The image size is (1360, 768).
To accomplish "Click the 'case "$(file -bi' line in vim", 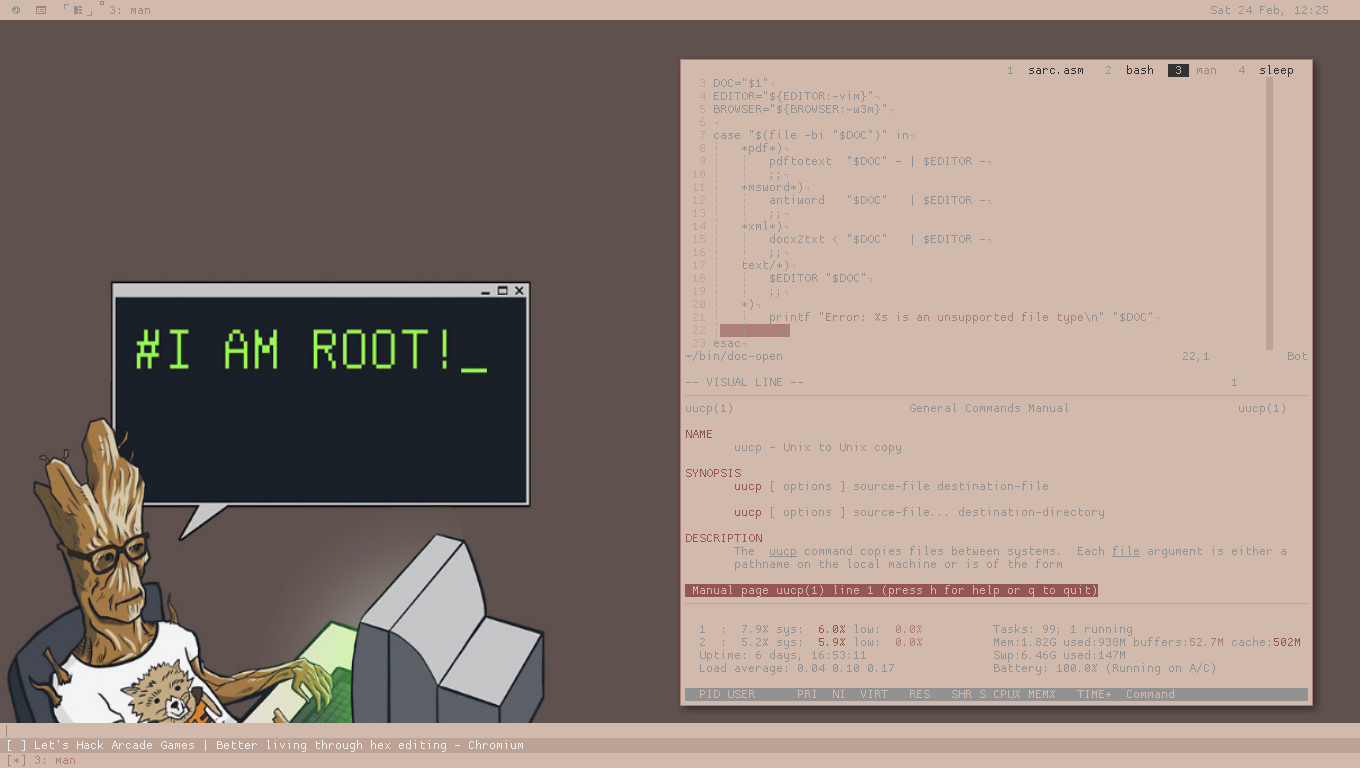I will click(x=814, y=135).
